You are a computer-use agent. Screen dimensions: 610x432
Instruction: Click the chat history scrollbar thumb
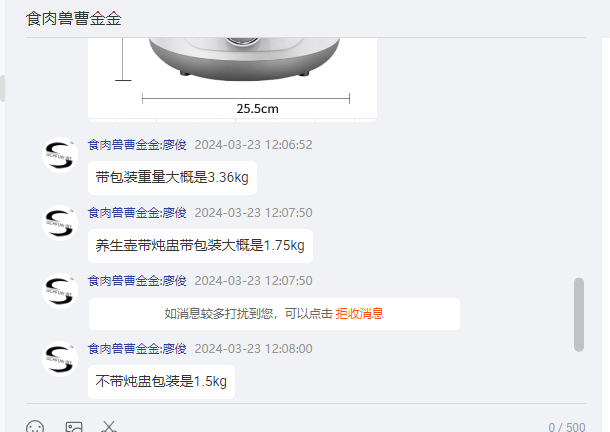pos(579,314)
